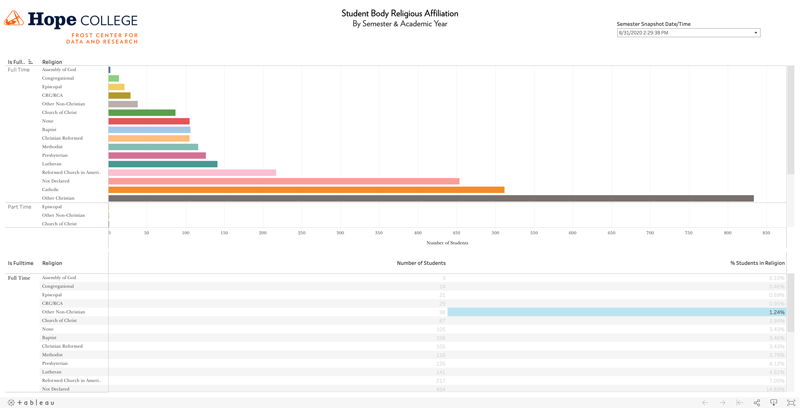Select the orange Catholic bar

[x=306, y=189]
